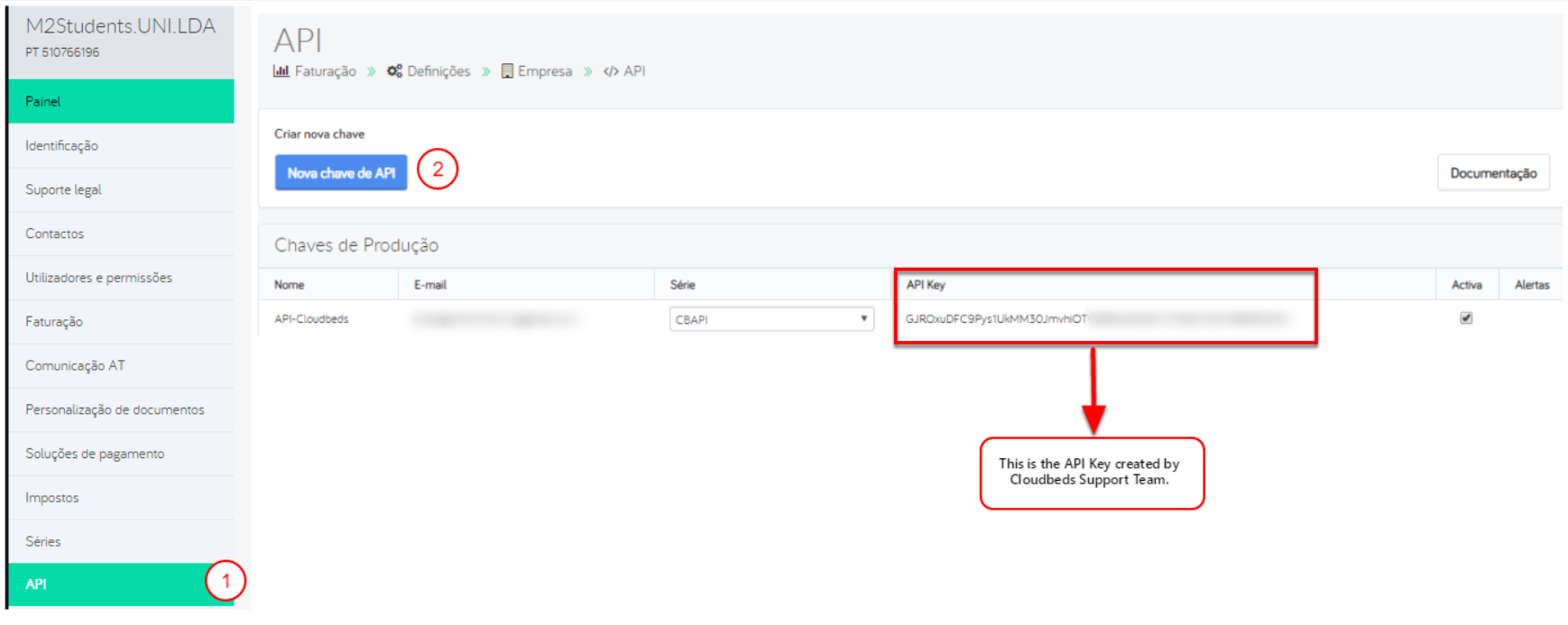Go to Suporte legal in sidebar

click(x=63, y=189)
